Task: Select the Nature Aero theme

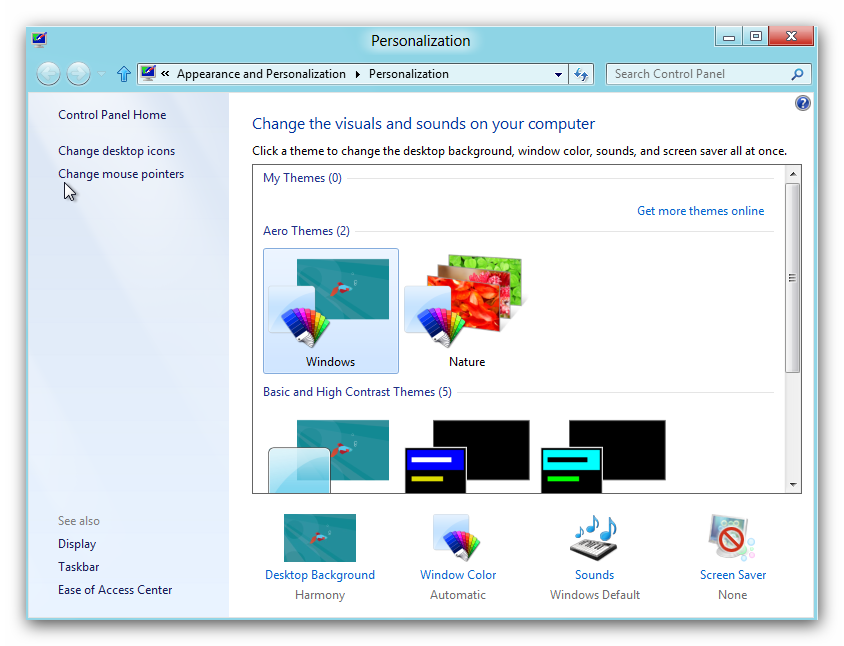Action: click(x=467, y=311)
